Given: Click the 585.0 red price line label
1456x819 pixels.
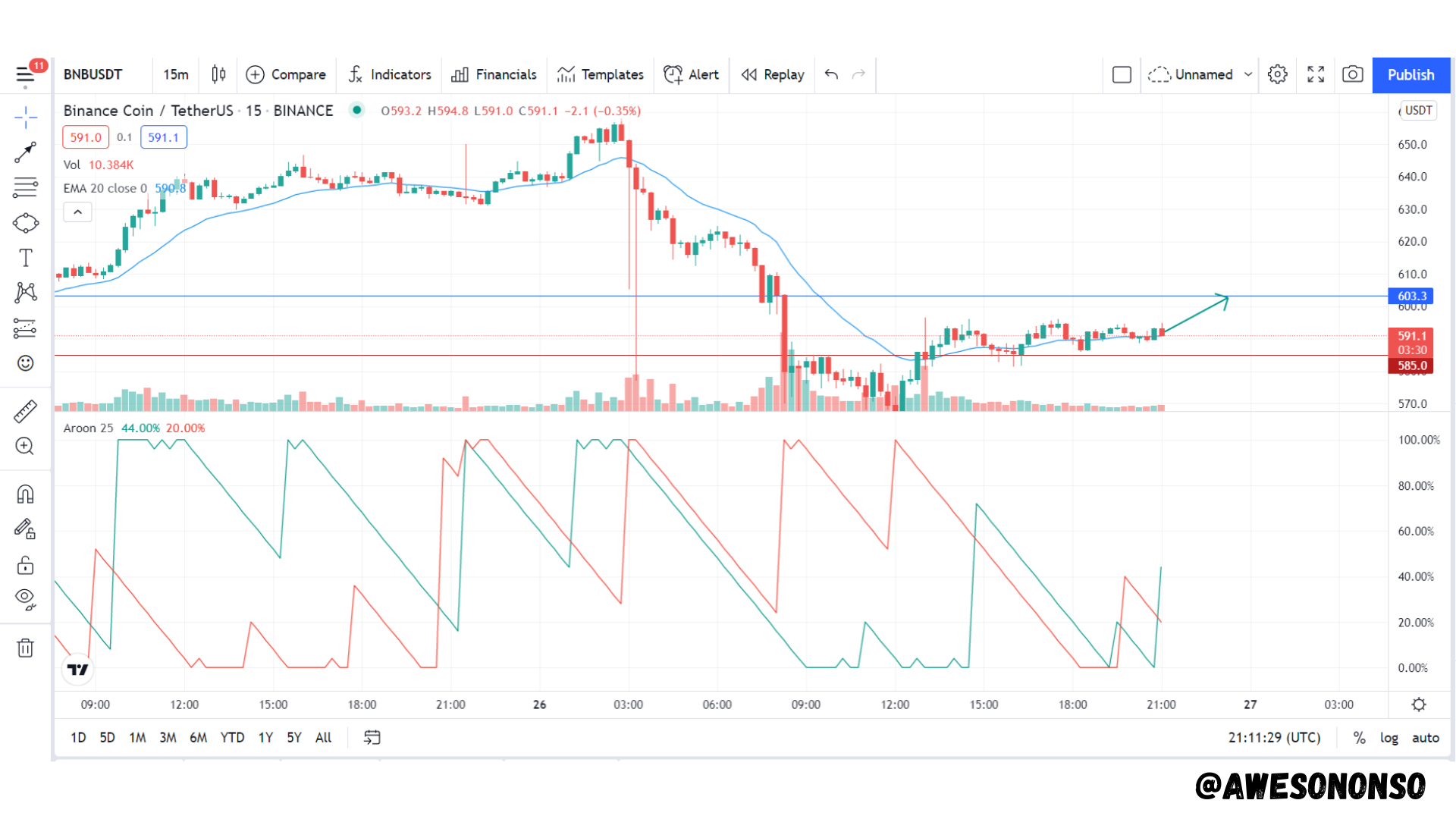Looking at the screenshot, I should click(1412, 366).
